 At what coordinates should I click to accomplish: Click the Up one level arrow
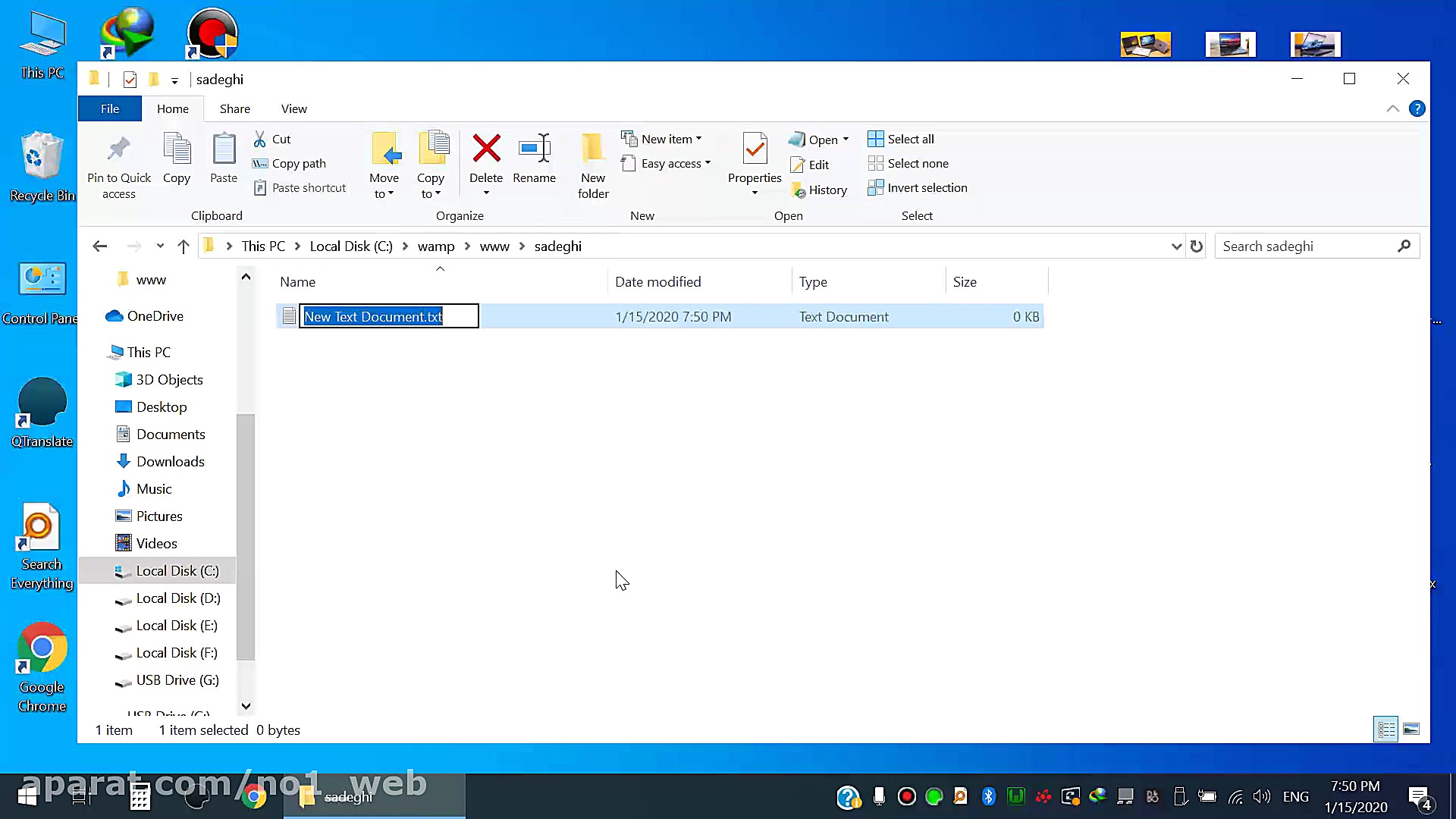coord(183,246)
